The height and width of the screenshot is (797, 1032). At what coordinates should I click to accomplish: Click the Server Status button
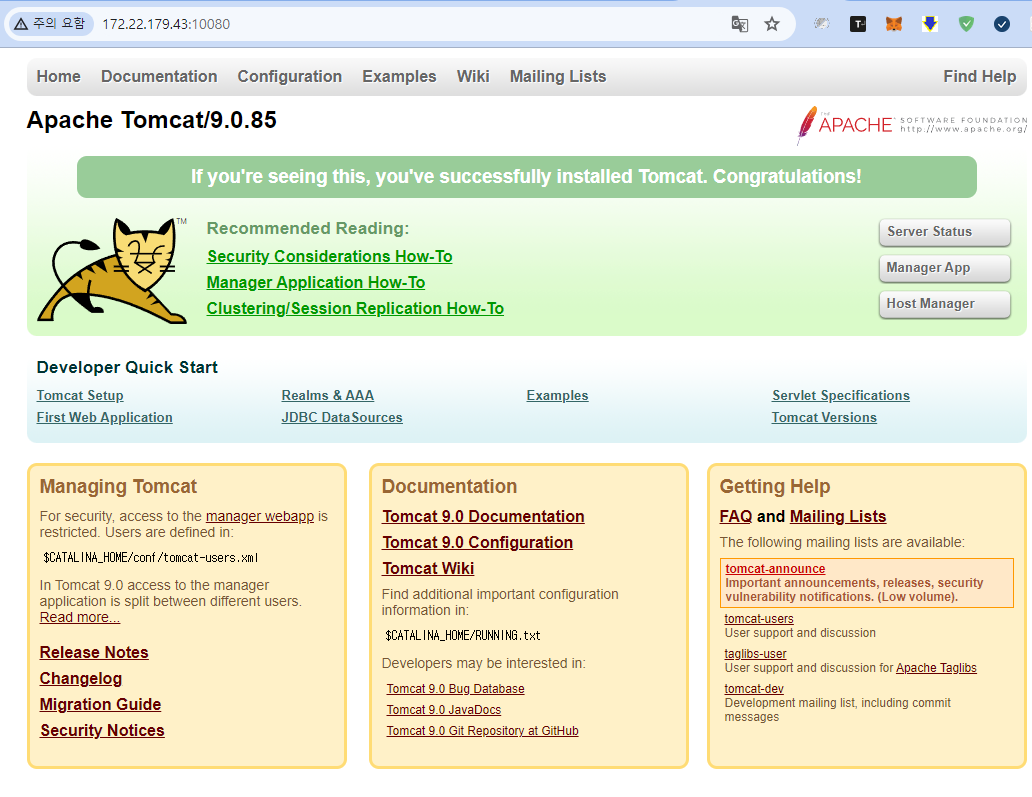point(944,232)
